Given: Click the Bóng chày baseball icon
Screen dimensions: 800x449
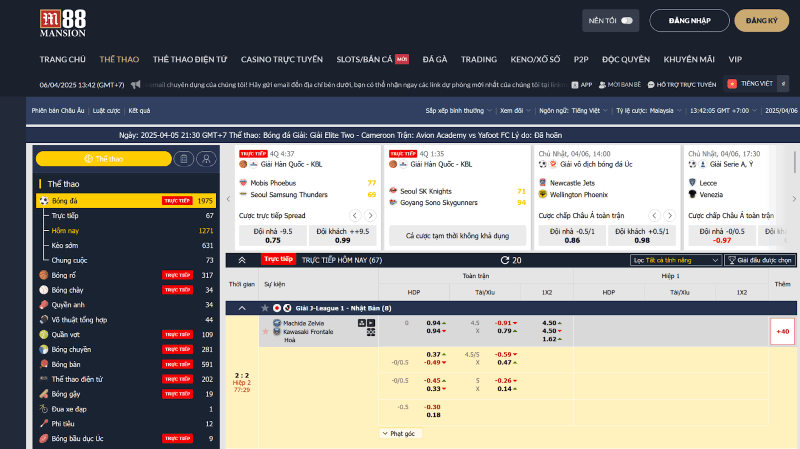Looking at the screenshot, I should point(44,290).
